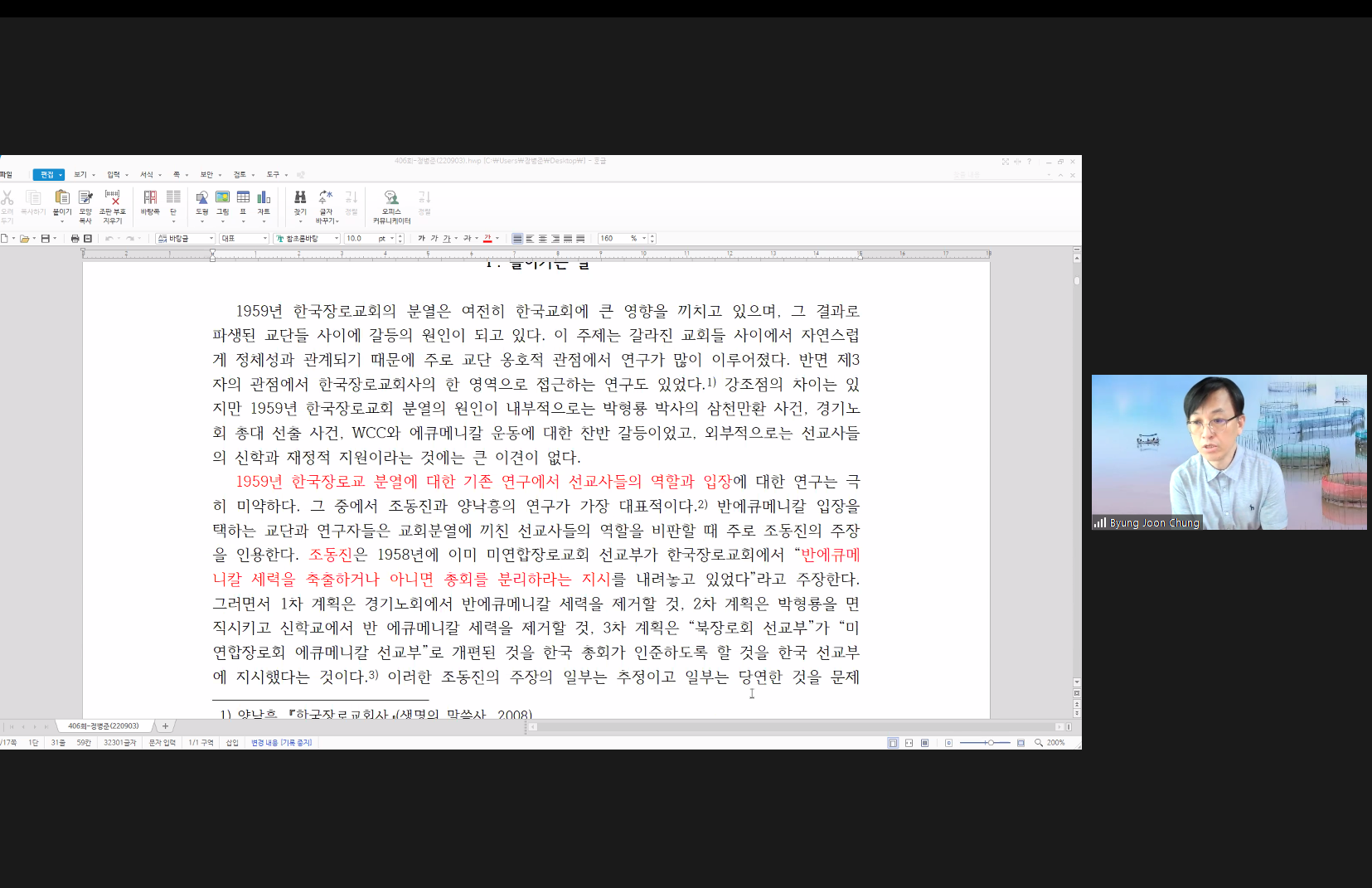The width and height of the screenshot is (1372, 888).
Task: Click the zoom slider in status bar
Action: point(985,743)
